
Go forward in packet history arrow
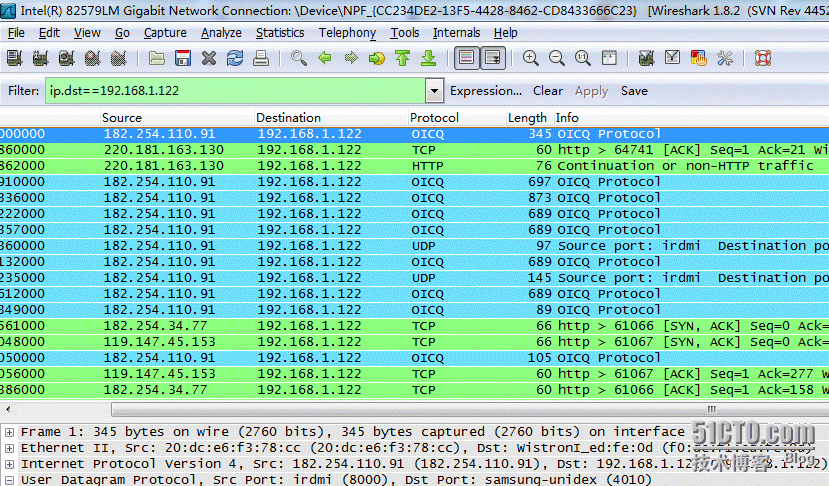tap(351, 58)
